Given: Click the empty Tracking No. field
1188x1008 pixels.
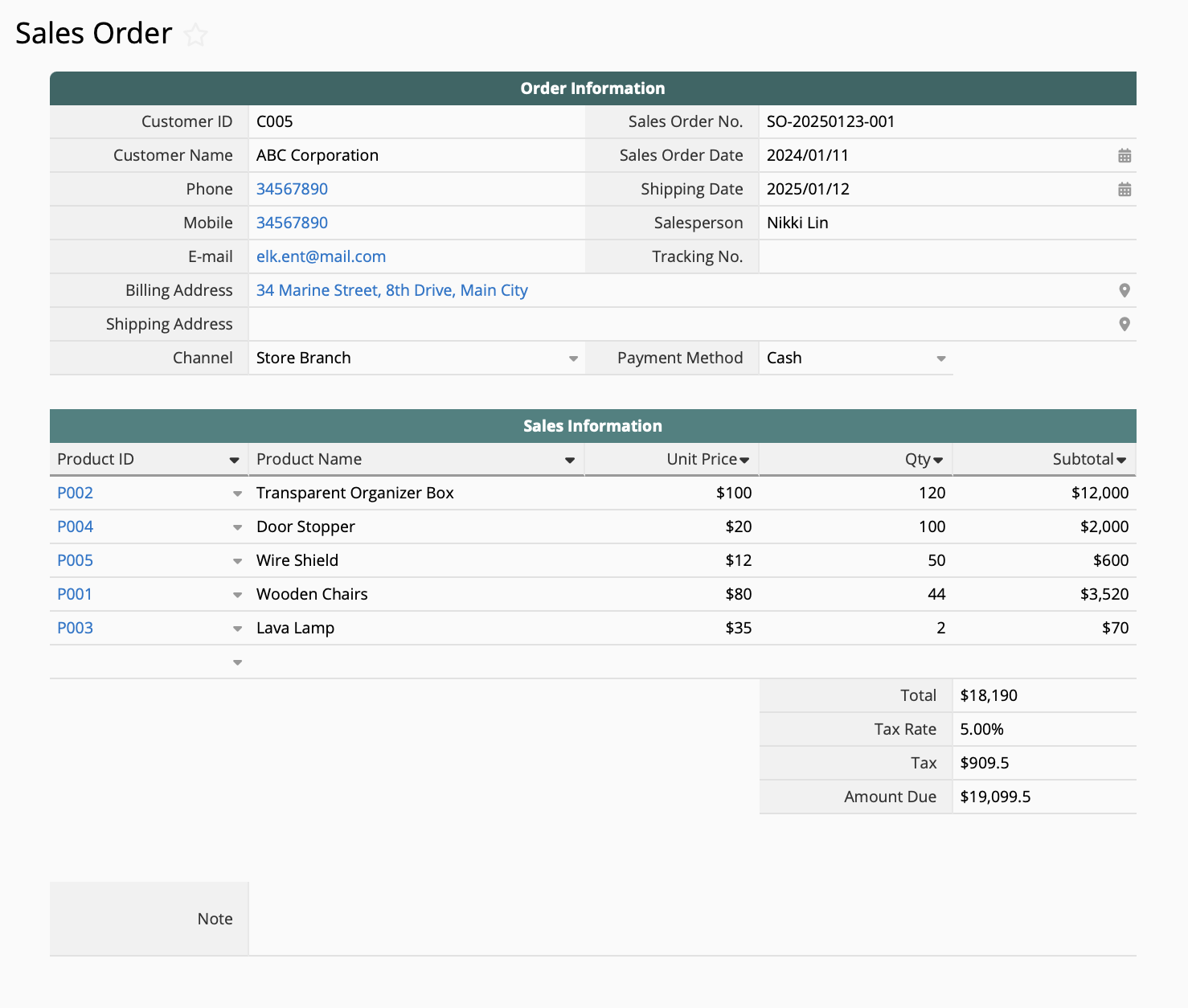Looking at the screenshot, I should [946, 256].
